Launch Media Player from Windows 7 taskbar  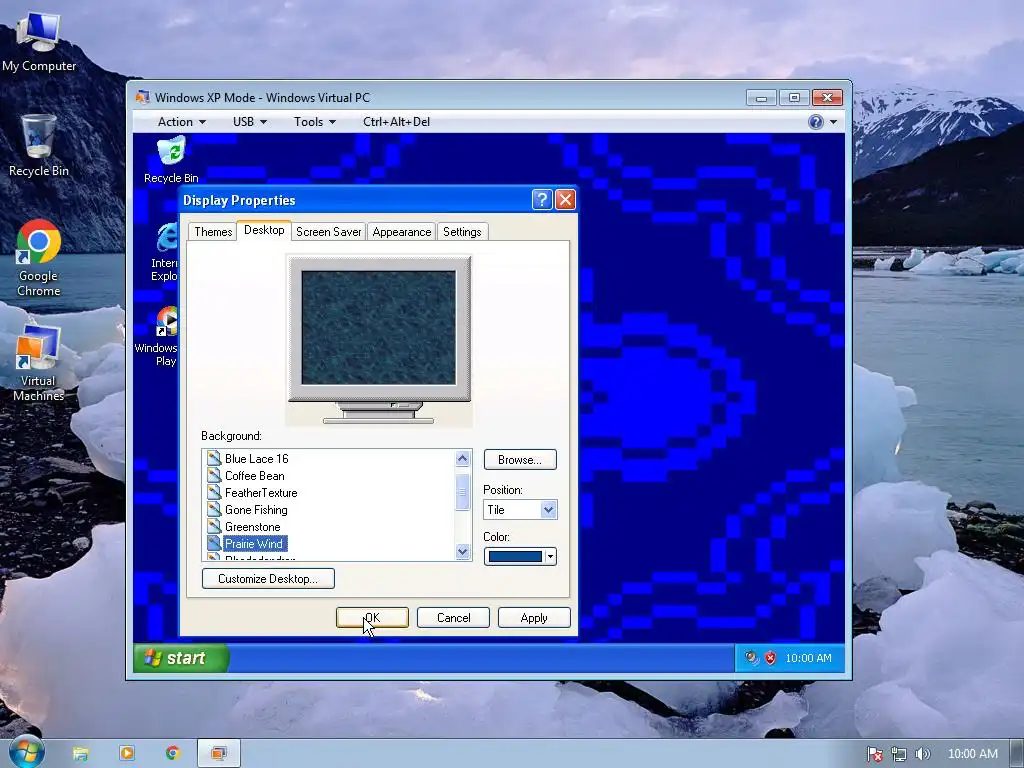pos(127,754)
